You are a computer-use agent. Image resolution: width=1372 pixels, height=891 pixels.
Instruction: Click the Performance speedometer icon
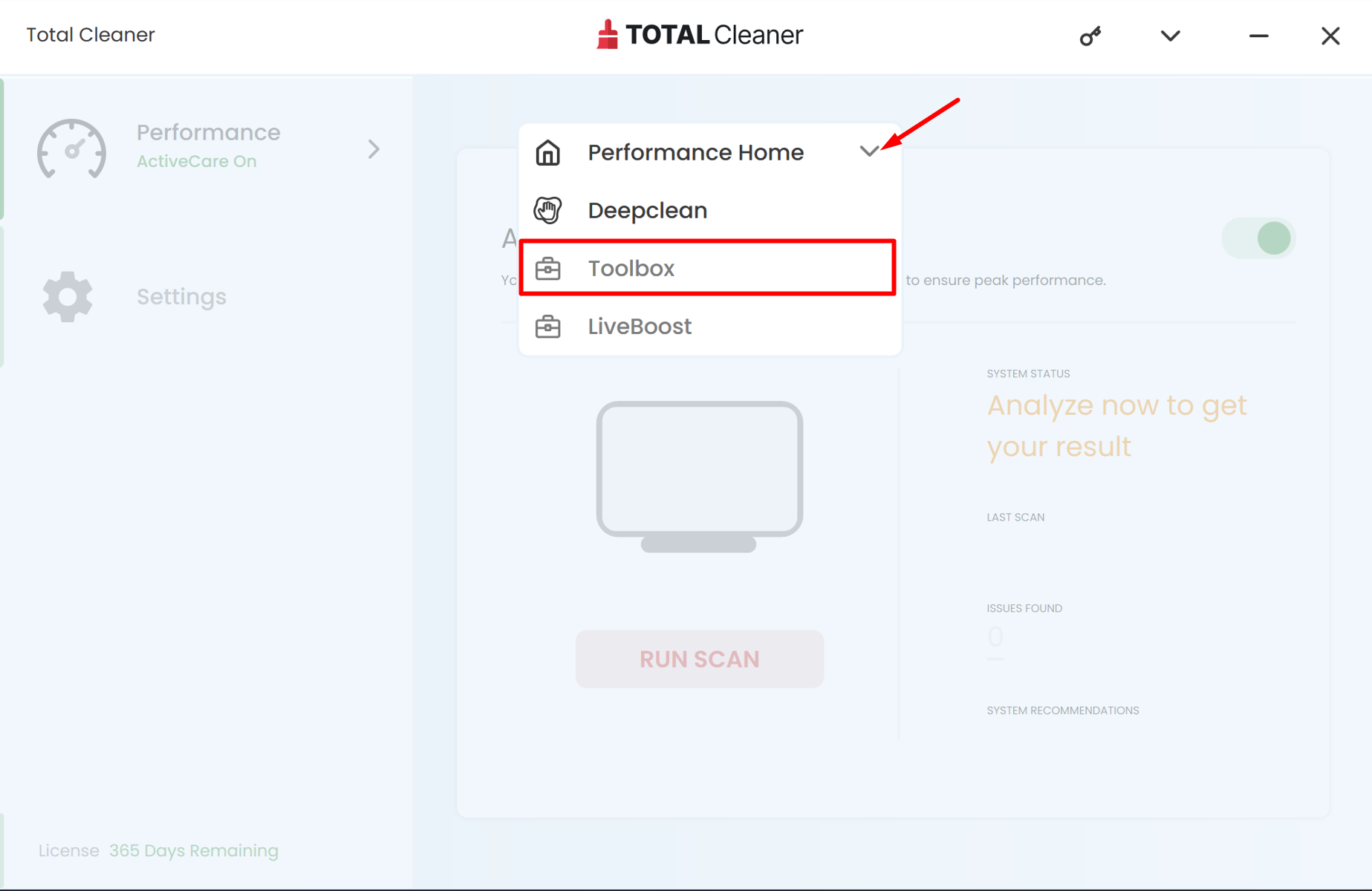coord(71,148)
